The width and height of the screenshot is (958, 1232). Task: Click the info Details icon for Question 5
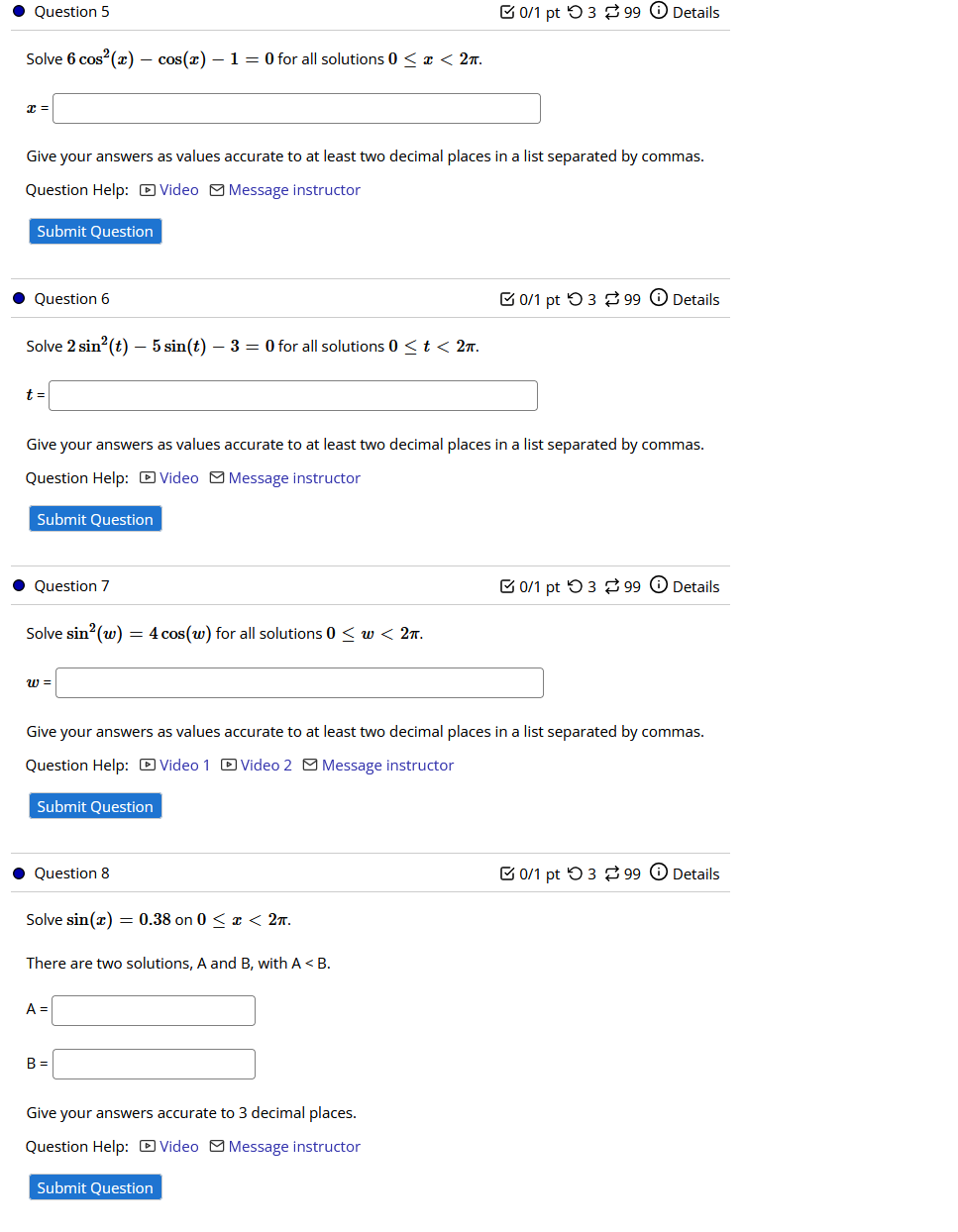[659, 12]
